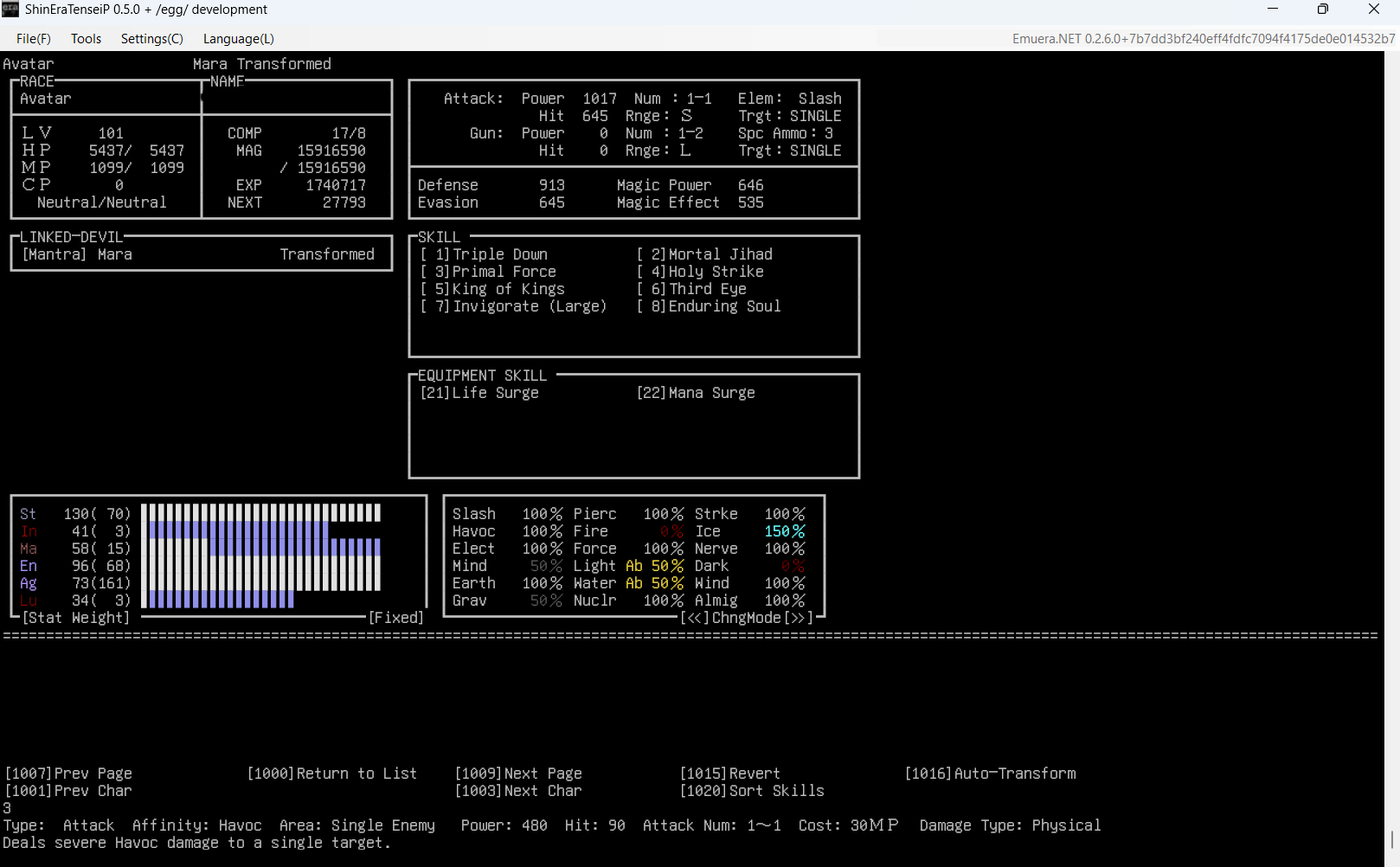Image resolution: width=1400 pixels, height=867 pixels.
Task: Select [1015] Revert option
Action: click(x=729, y=774)
